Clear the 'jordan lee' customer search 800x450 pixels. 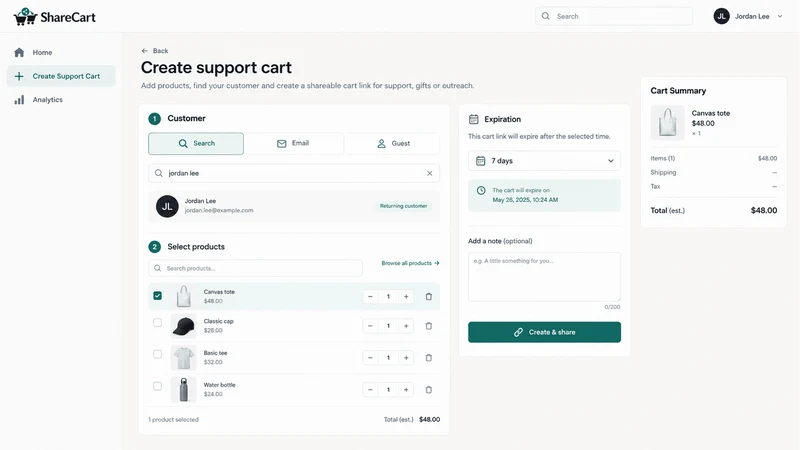[x=430, y=173]
